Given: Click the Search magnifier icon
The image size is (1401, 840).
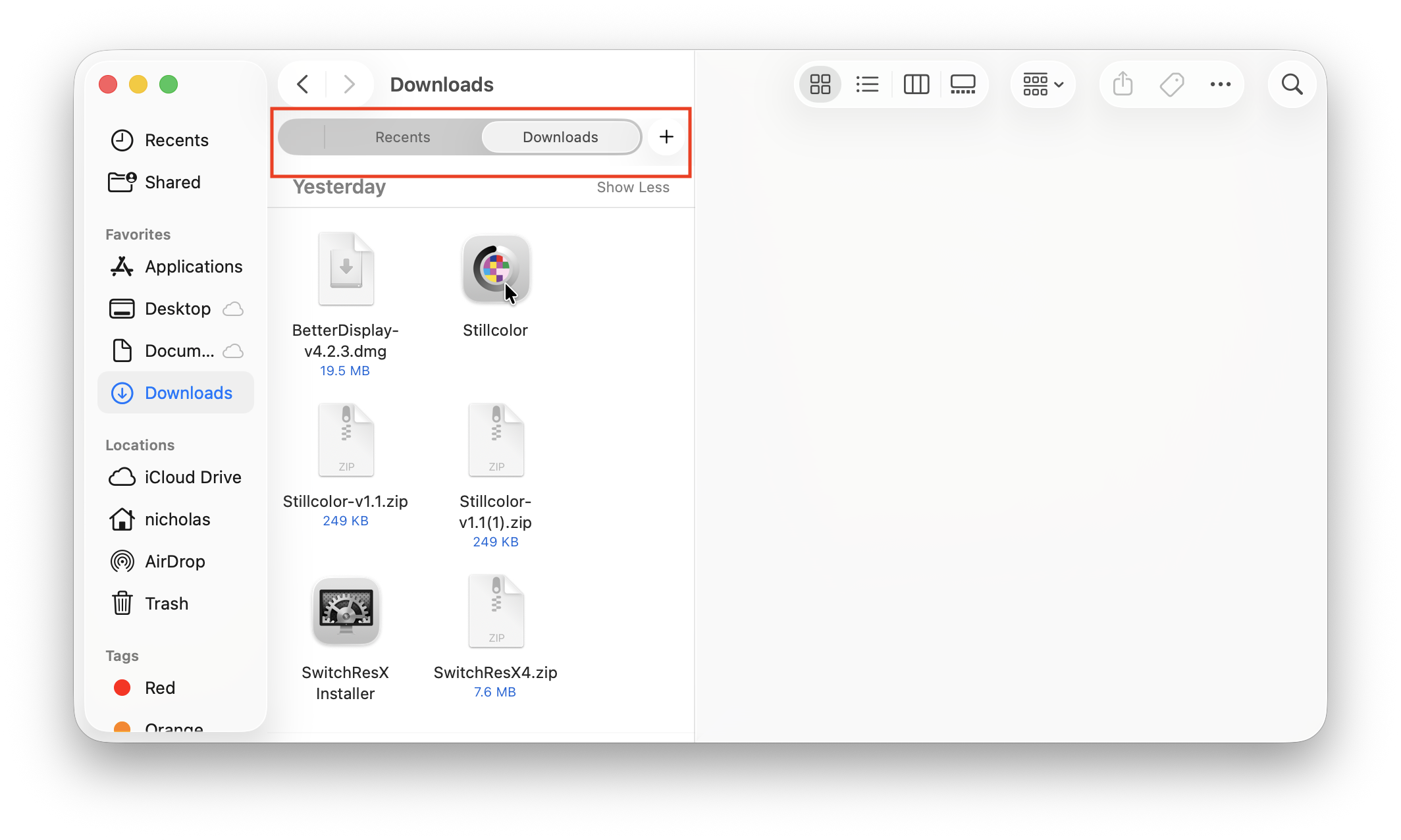Looking at the screenshot, I should pyautogui.click(x=1292, y=84).
